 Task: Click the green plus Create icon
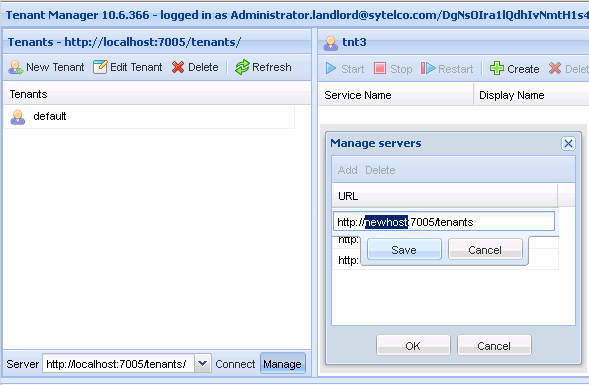tap(497, 68)
